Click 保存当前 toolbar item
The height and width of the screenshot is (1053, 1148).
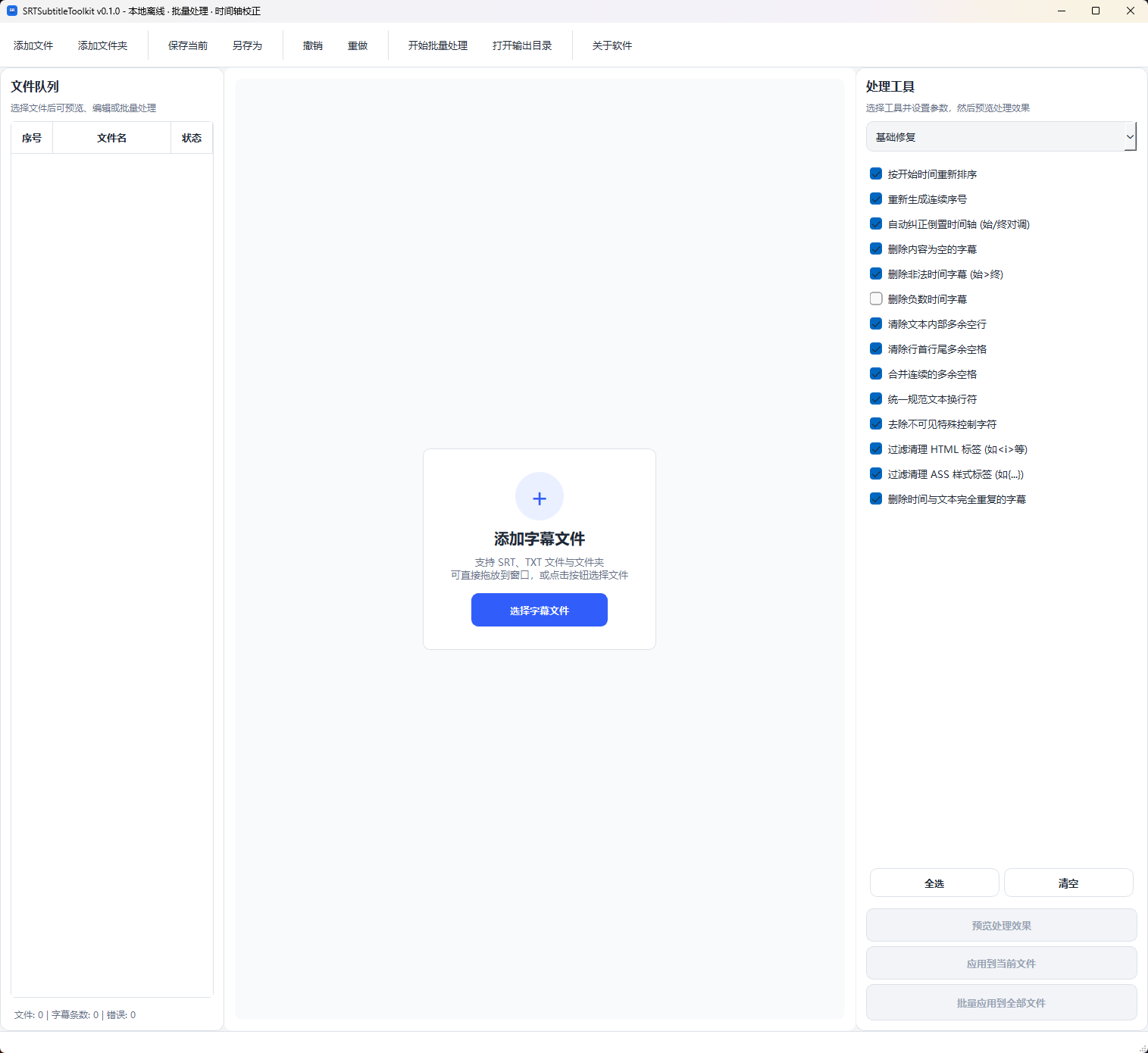188,45
